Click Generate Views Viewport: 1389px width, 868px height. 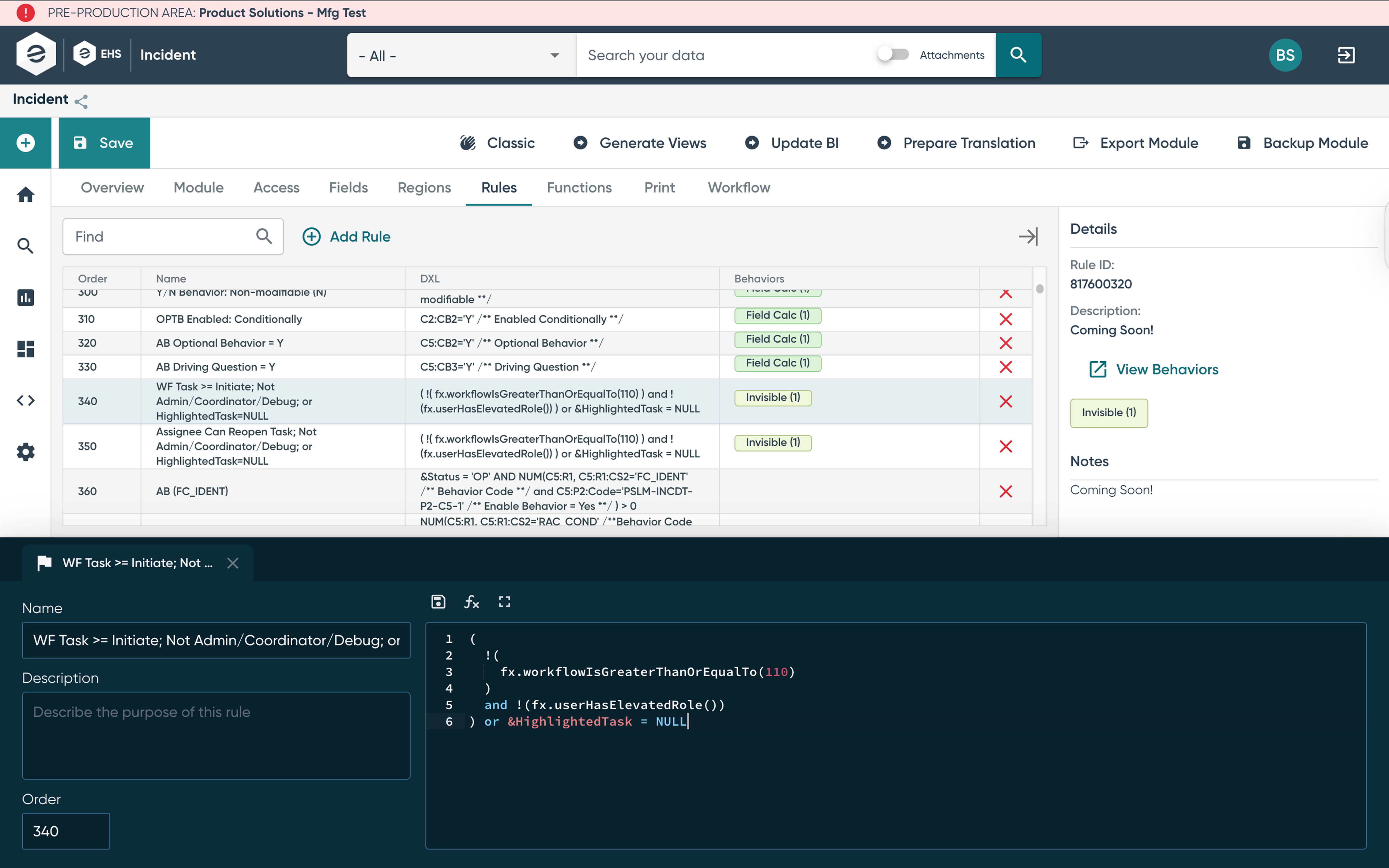(639, 143)
